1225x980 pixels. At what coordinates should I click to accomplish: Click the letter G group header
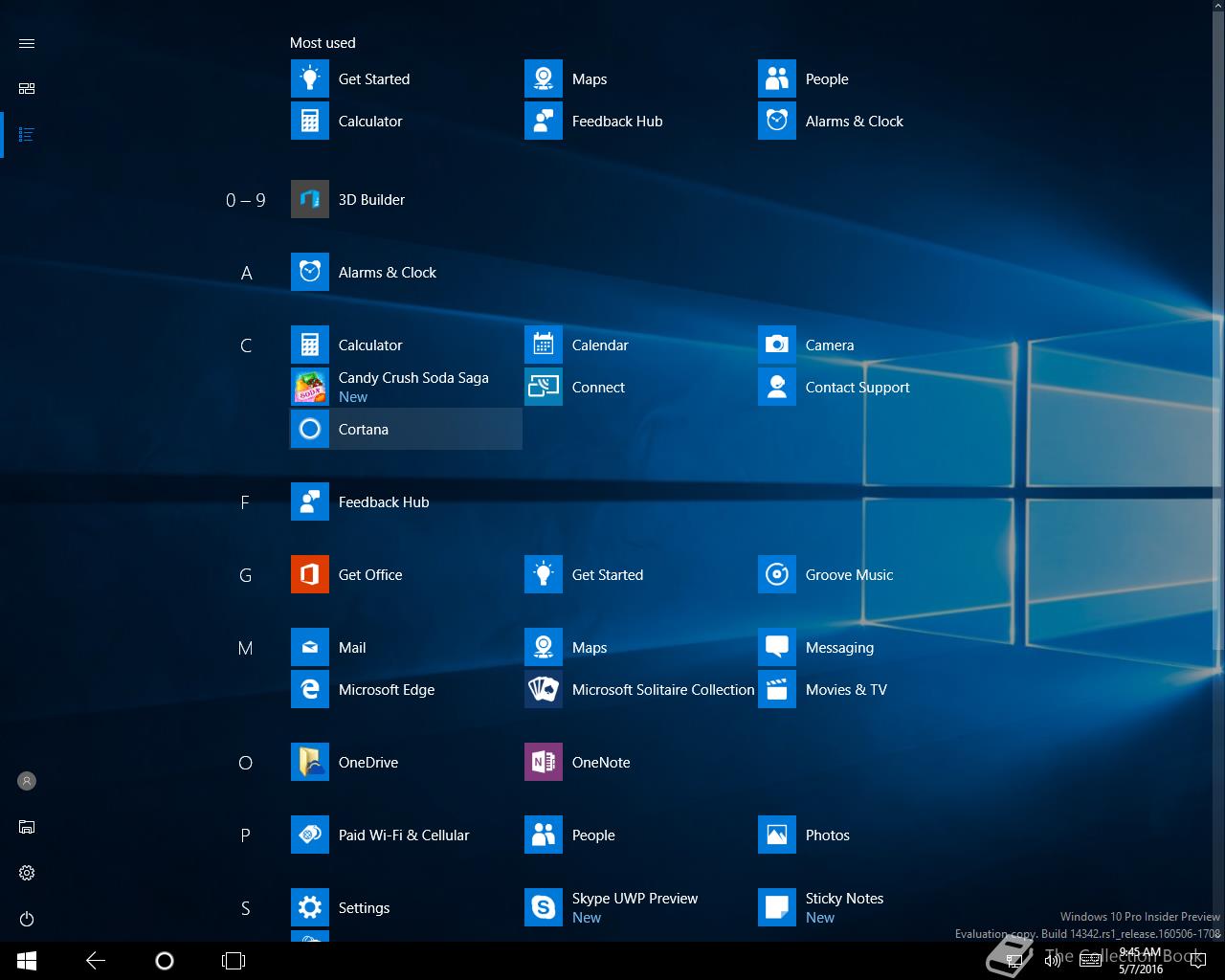245,575
